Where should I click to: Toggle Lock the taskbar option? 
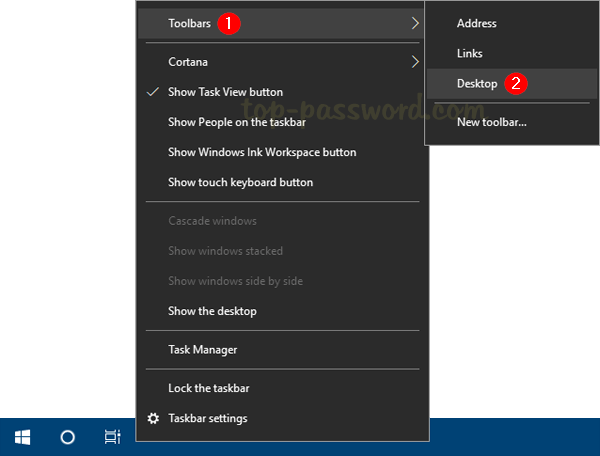[283, 388]
